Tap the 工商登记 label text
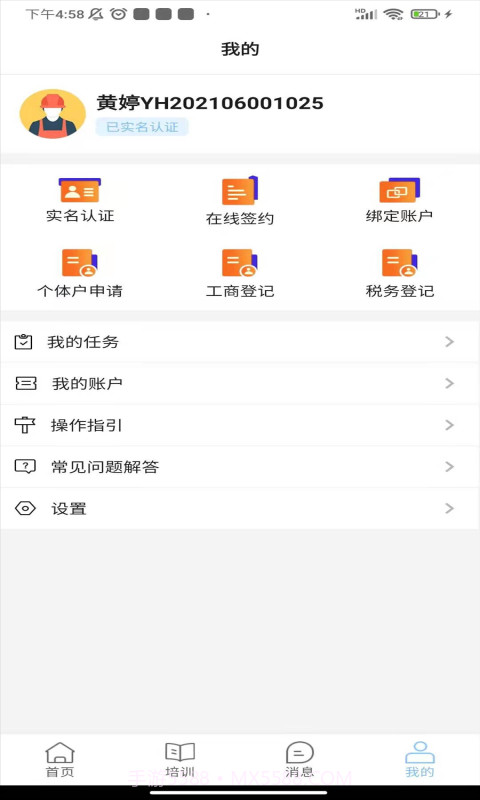480x800 pixels. [x=240, y=291]
